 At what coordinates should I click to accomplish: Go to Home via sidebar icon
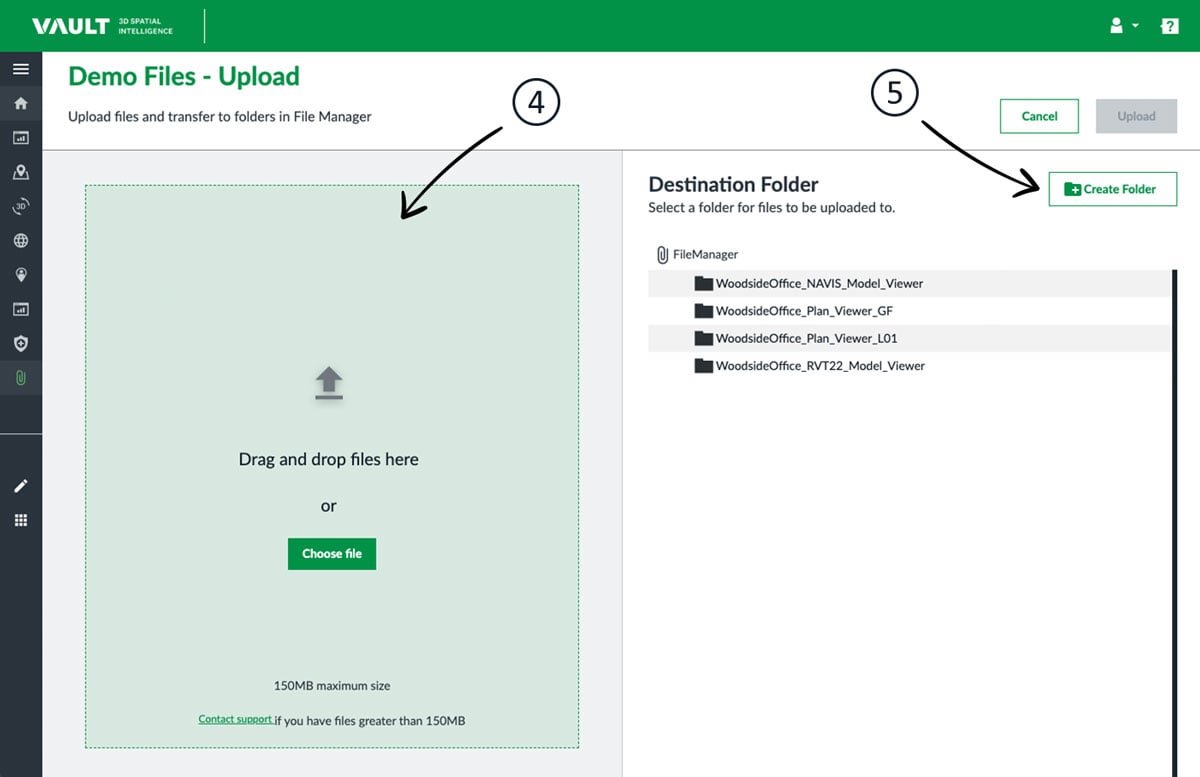tap(20, 104)
